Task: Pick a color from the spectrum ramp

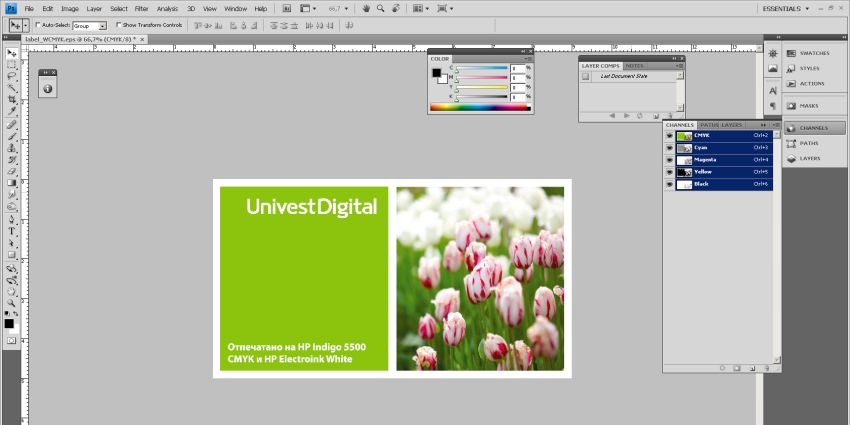Action: pos(480,107)
